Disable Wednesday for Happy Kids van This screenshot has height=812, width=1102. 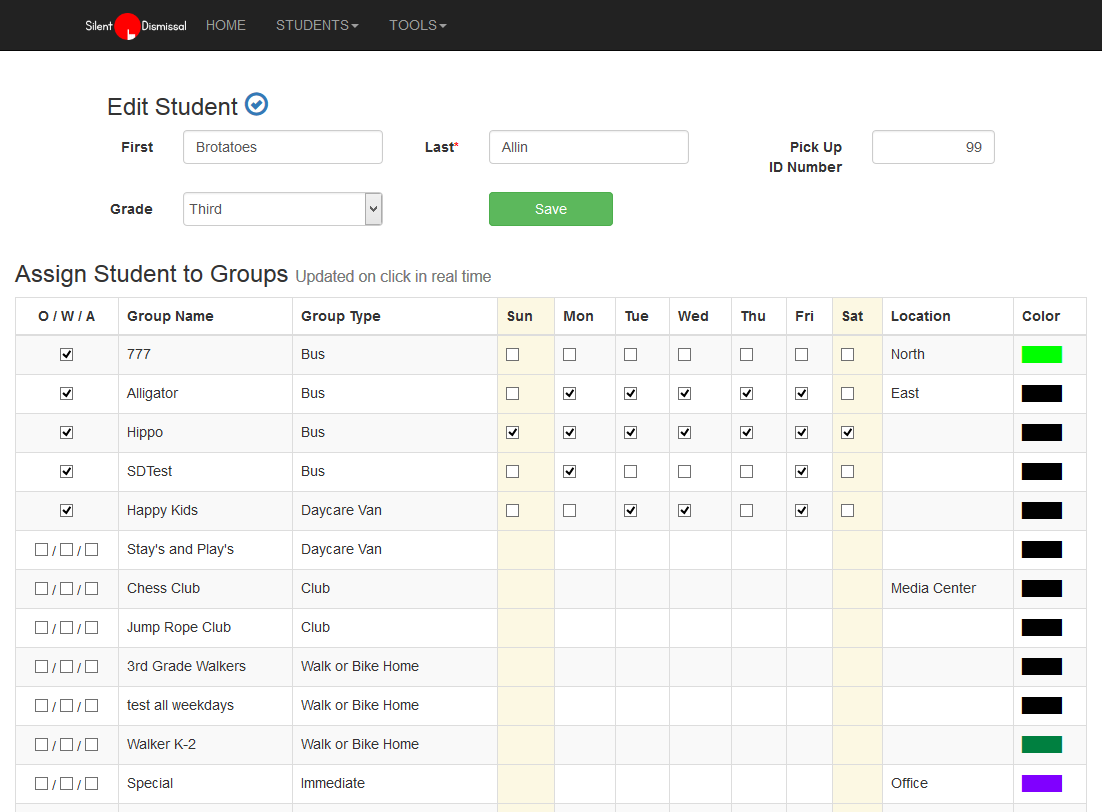(685, 510)
